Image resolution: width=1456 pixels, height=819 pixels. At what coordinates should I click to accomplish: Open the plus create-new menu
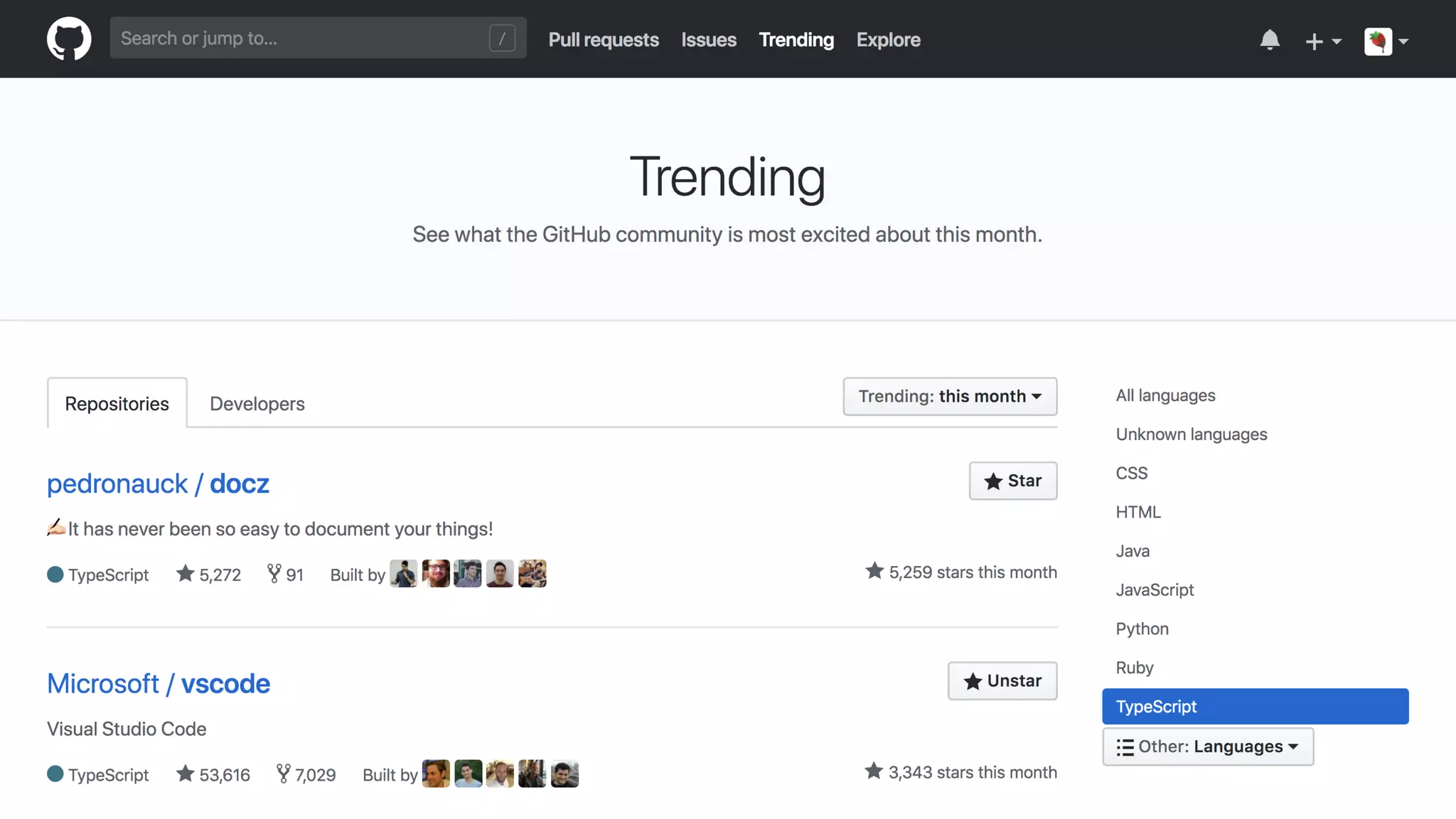pyautogui.click(x=1322, y=41)
